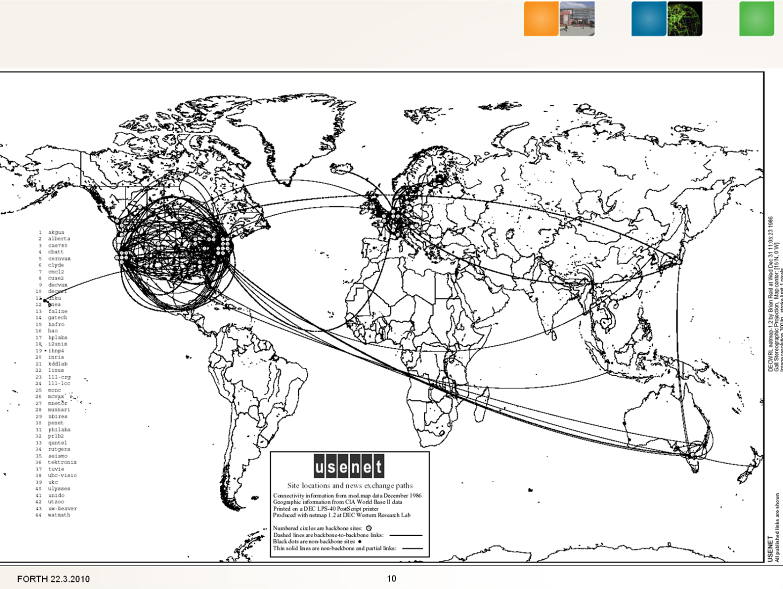The image size is (783, 589).
Task: Click the green square in the header
Action: pyautogui.click(x=756, y=19)
